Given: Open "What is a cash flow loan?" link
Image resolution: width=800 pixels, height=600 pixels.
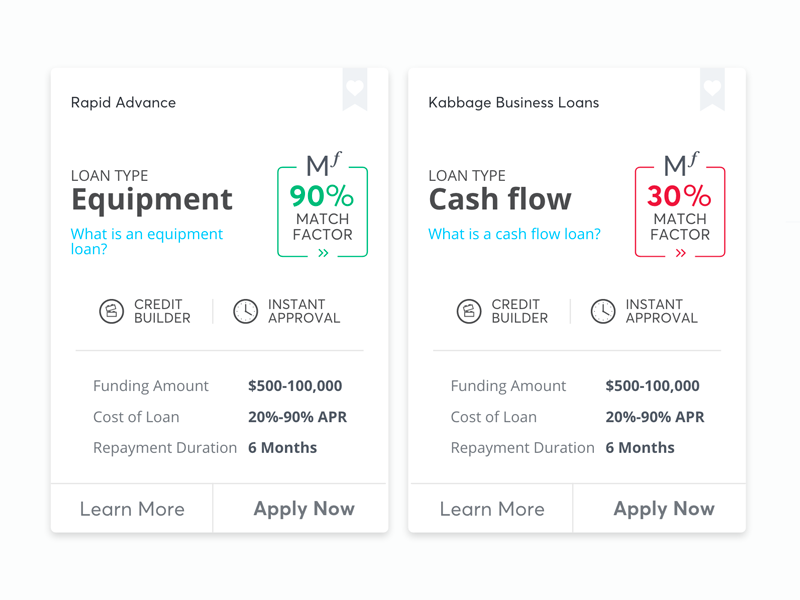Looking at the screenshot, I should coord(514,234).
